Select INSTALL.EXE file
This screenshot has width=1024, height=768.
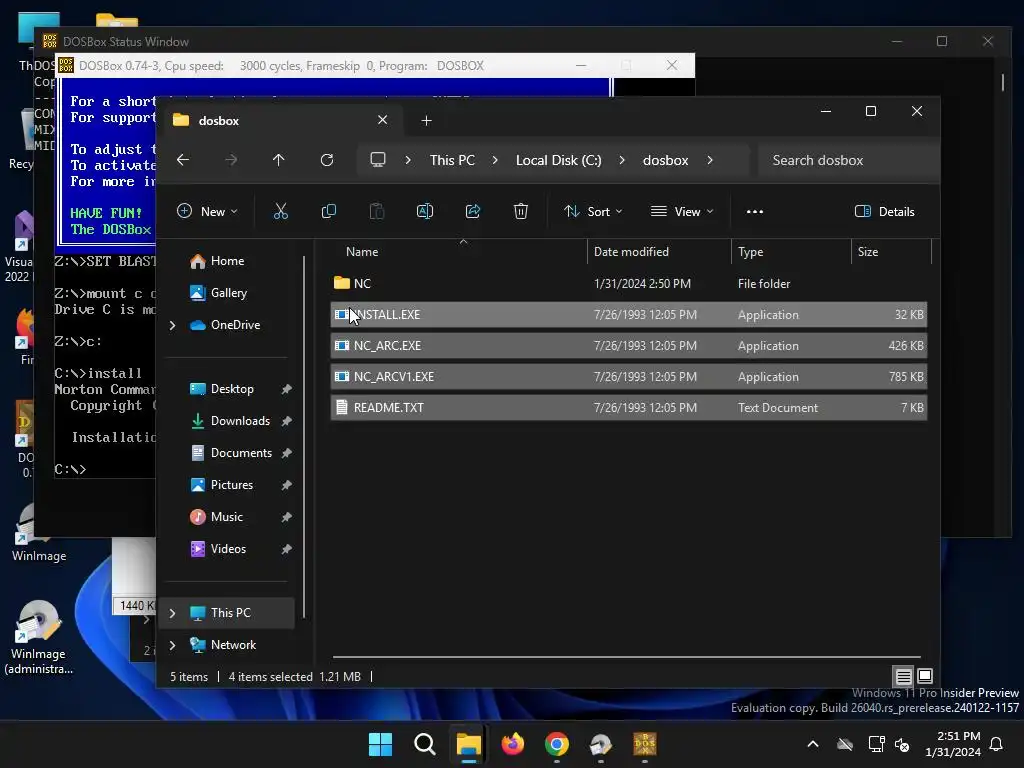[628, 315]
